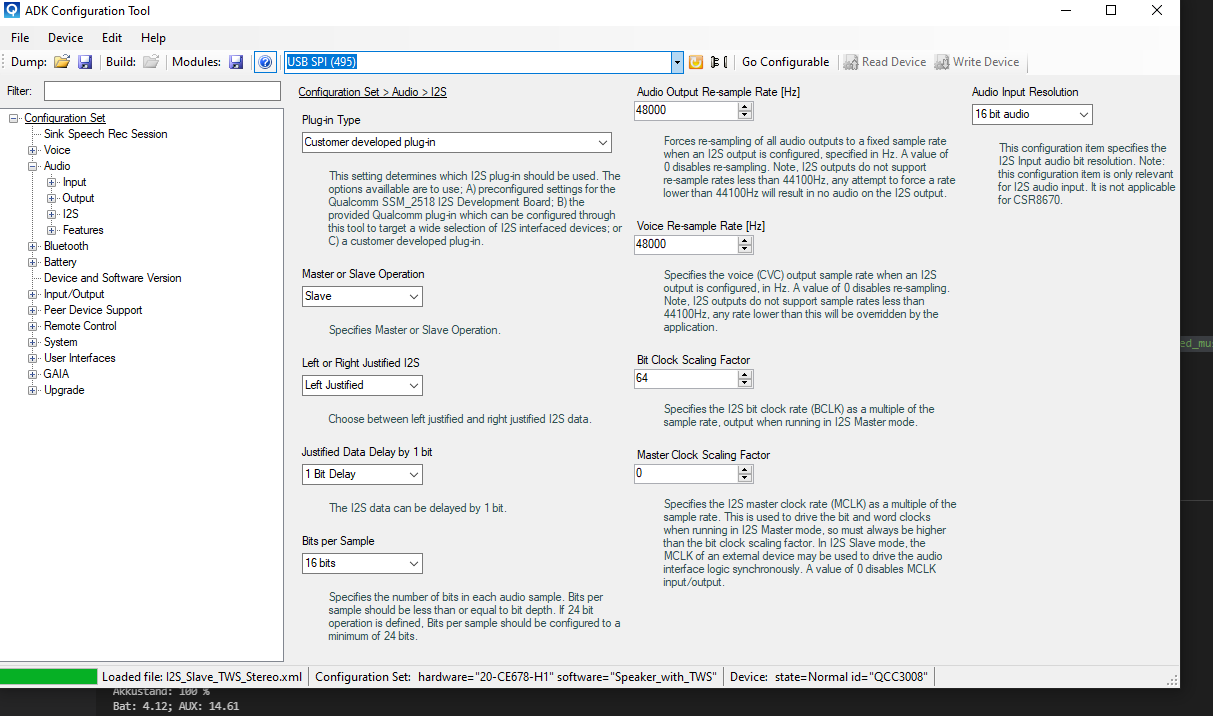Click the orange refresh device icon
This screenshot has height=716, width=1213.
pyautogui.click(x=696, y=62)
